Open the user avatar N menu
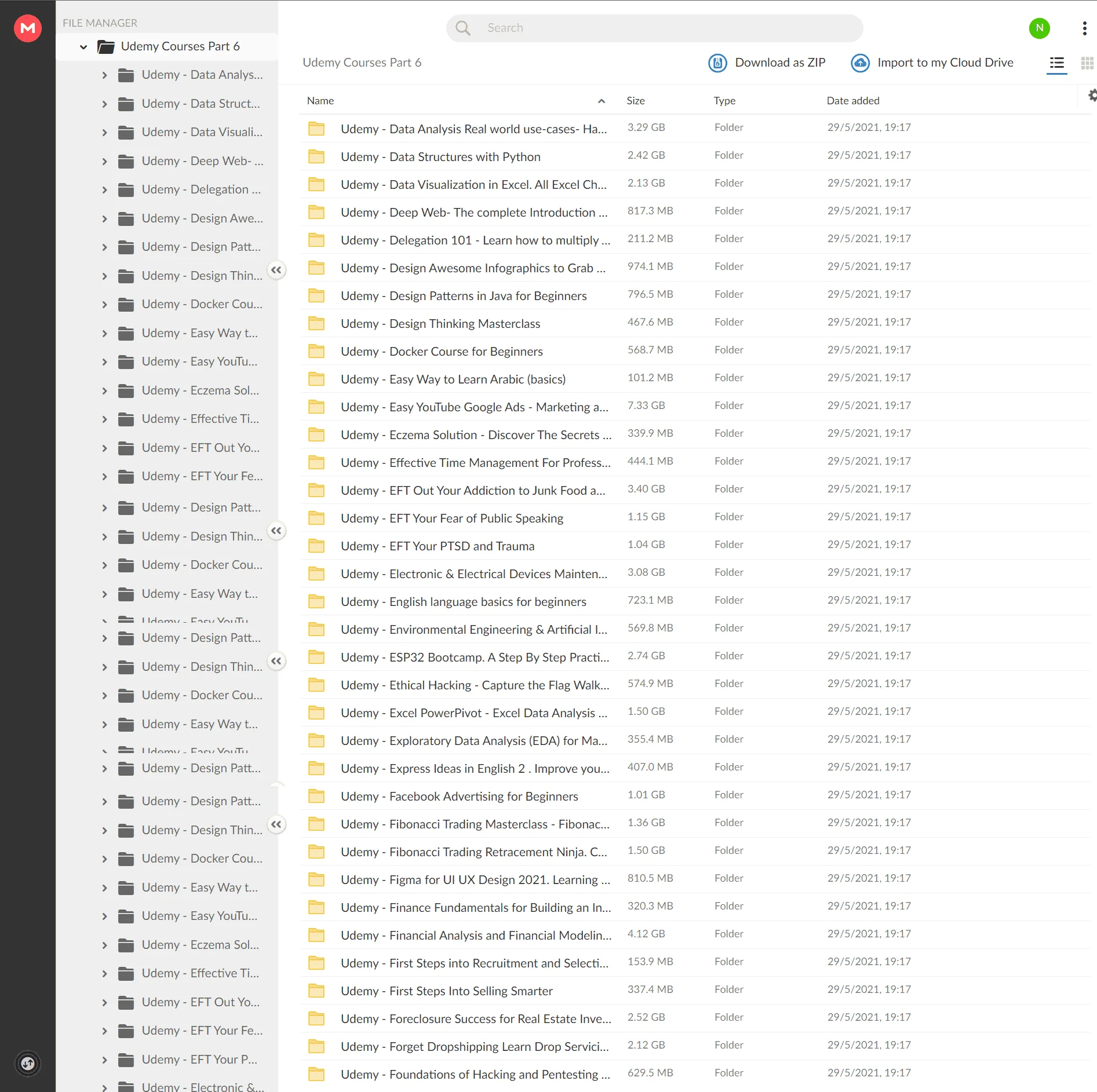This screenshot has width=1097, height=1092. (1039, 28)
